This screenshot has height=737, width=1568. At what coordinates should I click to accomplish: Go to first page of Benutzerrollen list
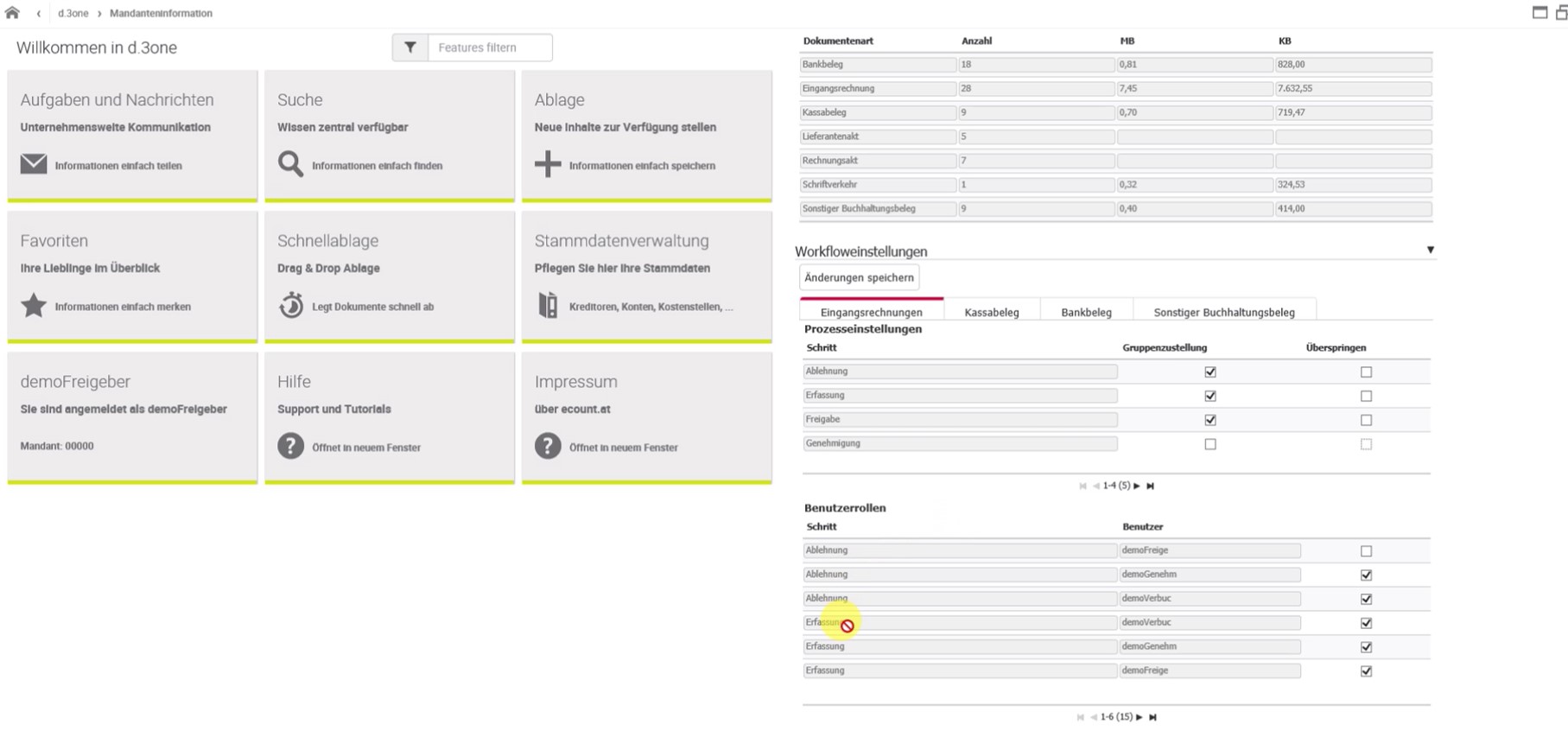coord(1080,717)
